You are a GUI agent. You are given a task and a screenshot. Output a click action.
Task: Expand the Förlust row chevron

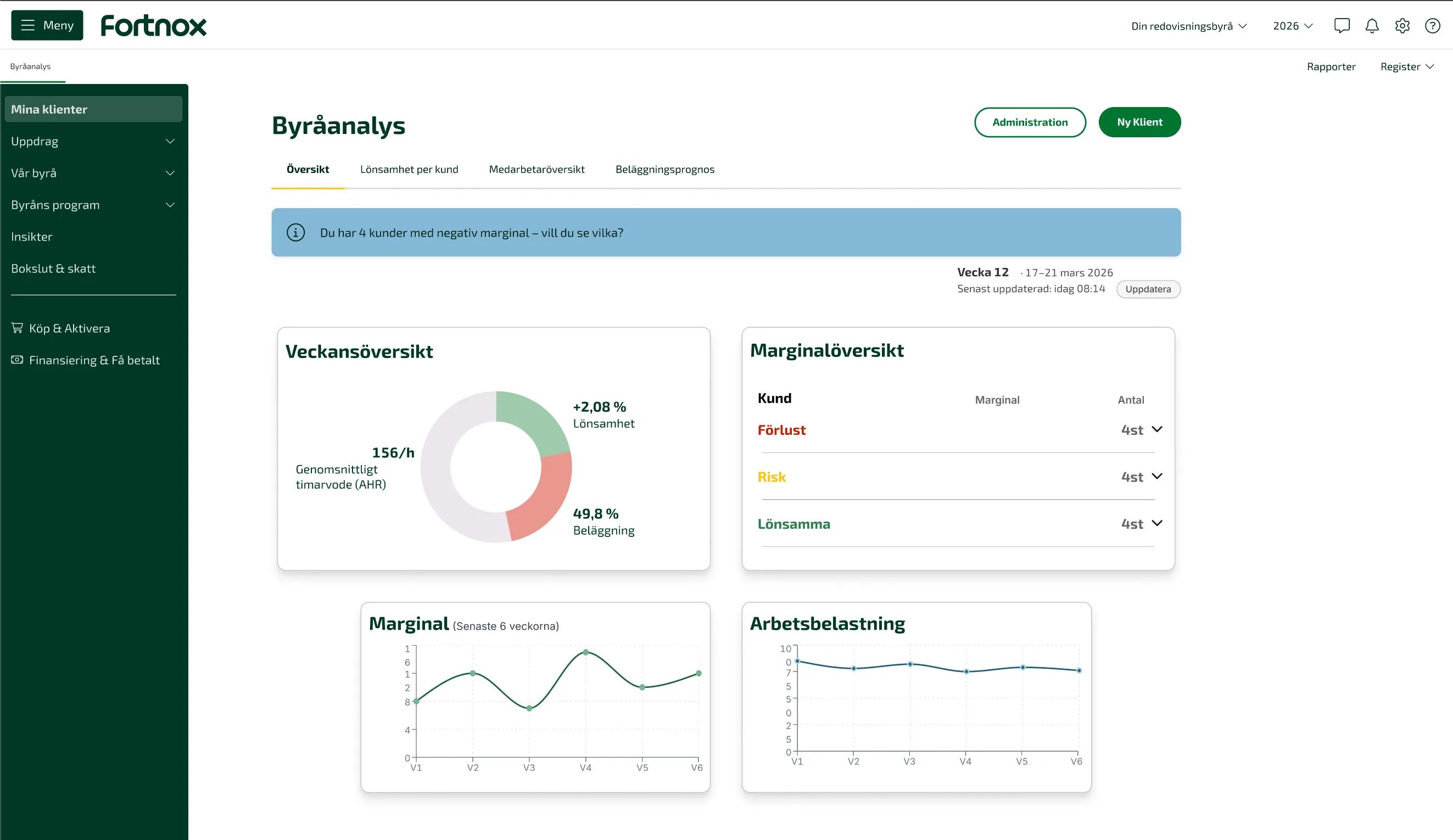pos(1156,429)
